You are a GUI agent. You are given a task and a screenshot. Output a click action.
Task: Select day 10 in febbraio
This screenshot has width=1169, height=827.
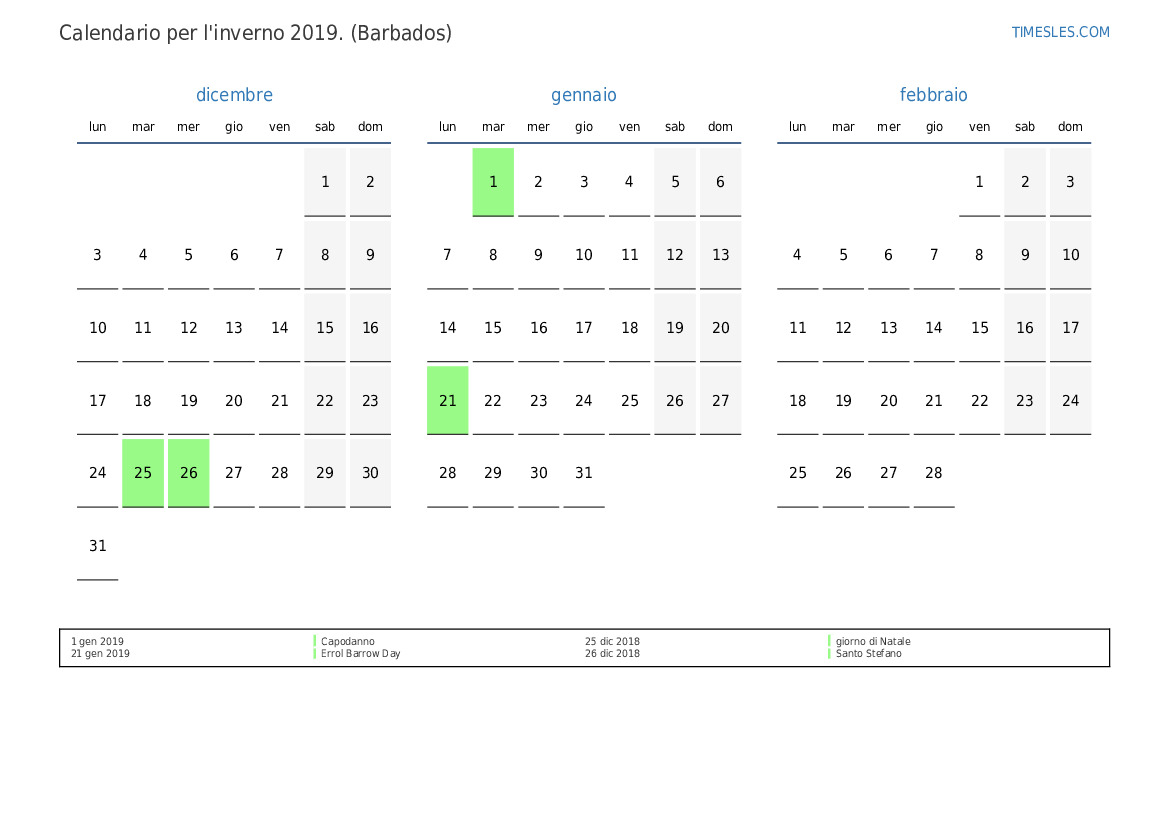(x=1071, y=255)
